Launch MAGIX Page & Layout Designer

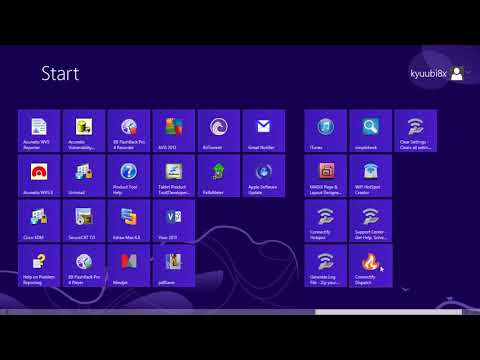[x=325, y=176]
